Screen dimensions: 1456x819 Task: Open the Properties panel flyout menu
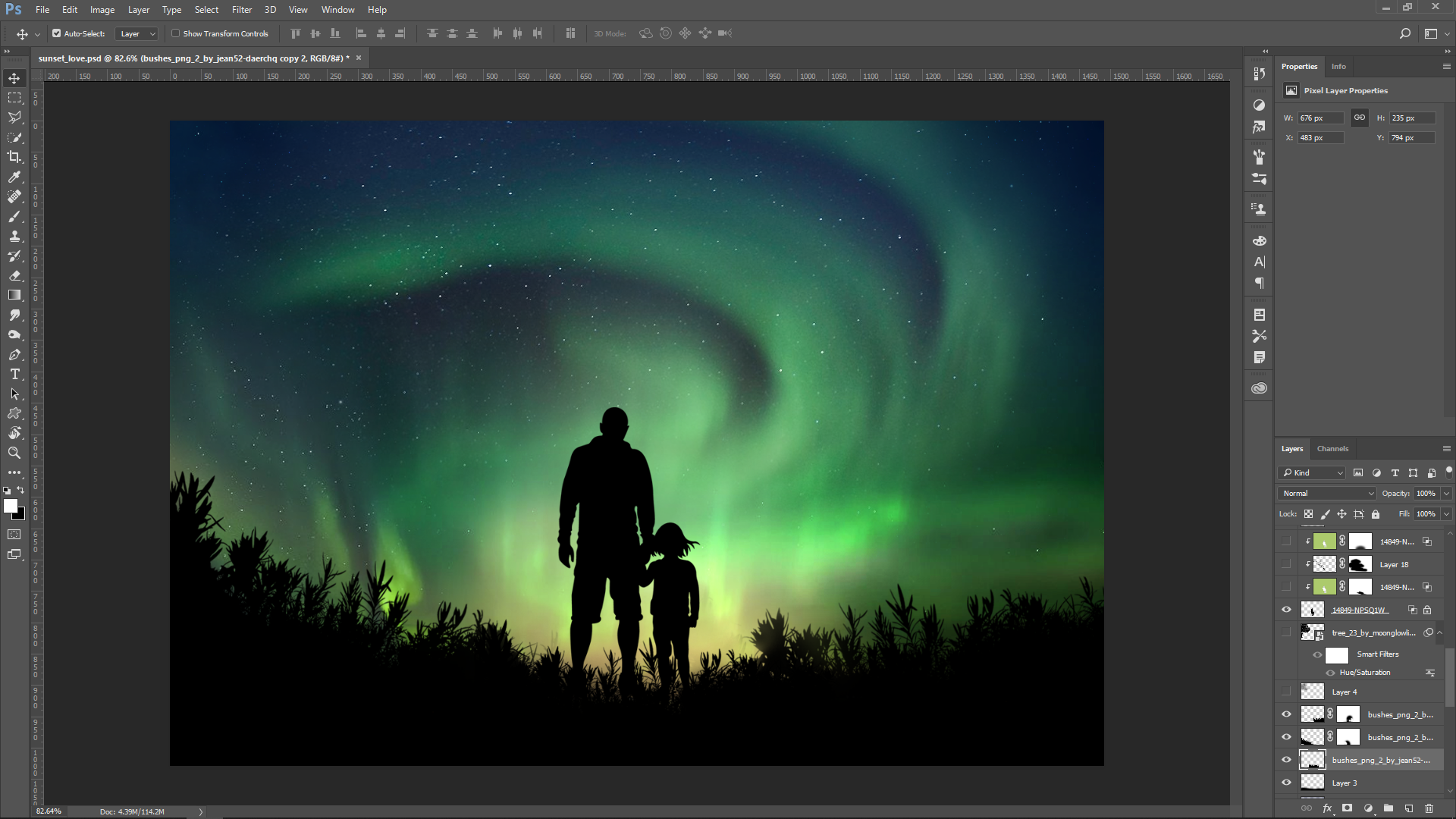tap(1446, 66)
